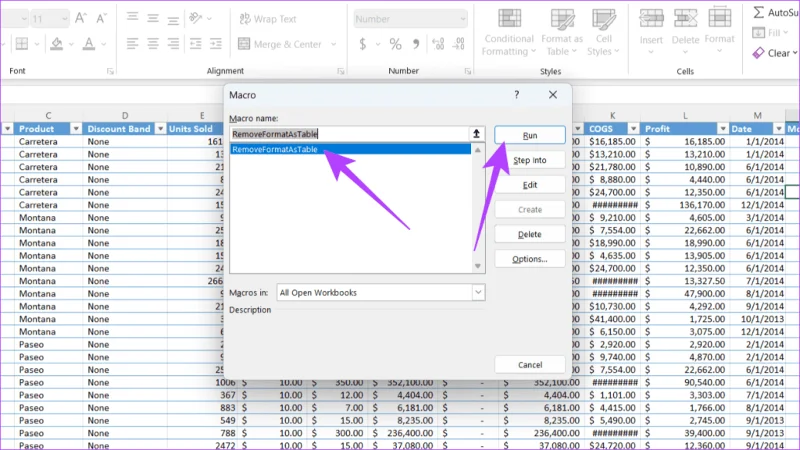
Task: Open the Macros in All Open Workbooks dropdown
Action: click(381, 292)
